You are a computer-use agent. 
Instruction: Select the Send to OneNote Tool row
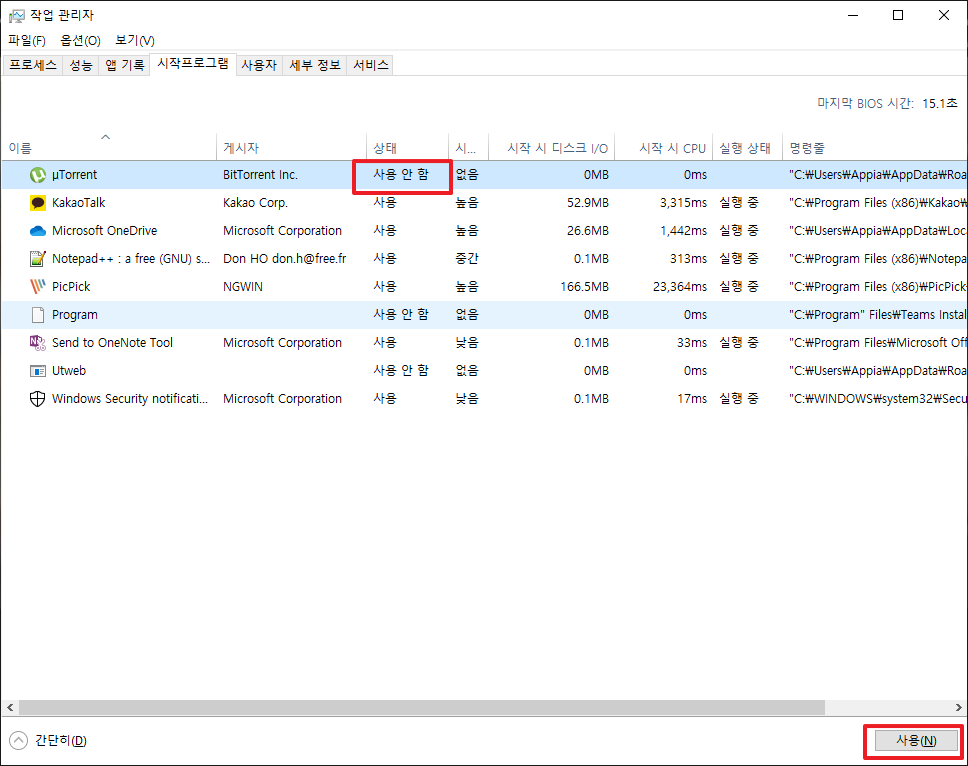click(x=112, y=343)
